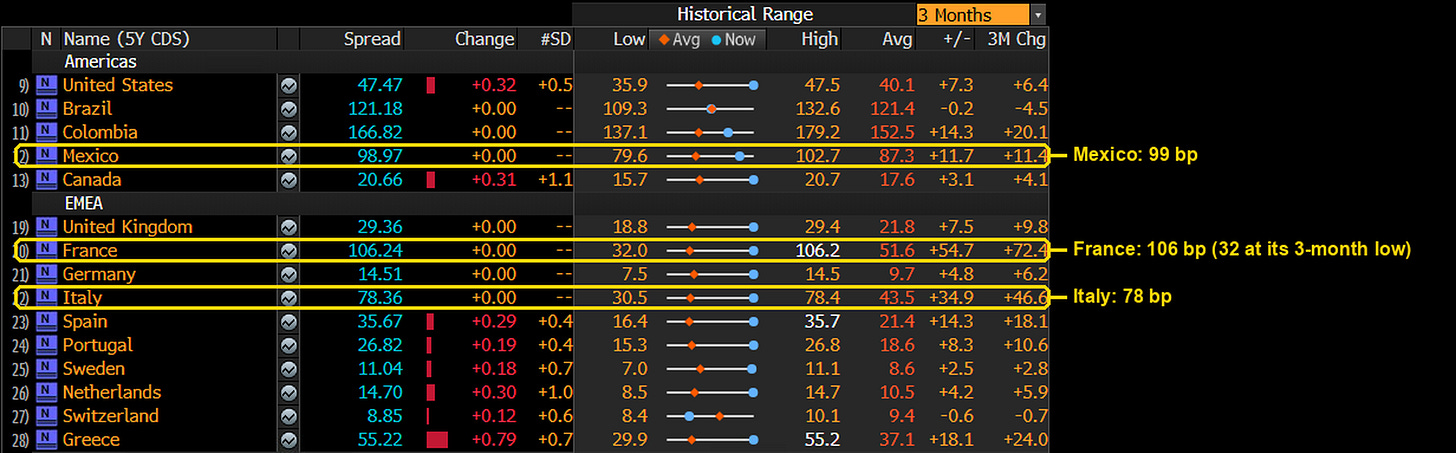Open the chart icon for Germany

click(x=289, y=274)
